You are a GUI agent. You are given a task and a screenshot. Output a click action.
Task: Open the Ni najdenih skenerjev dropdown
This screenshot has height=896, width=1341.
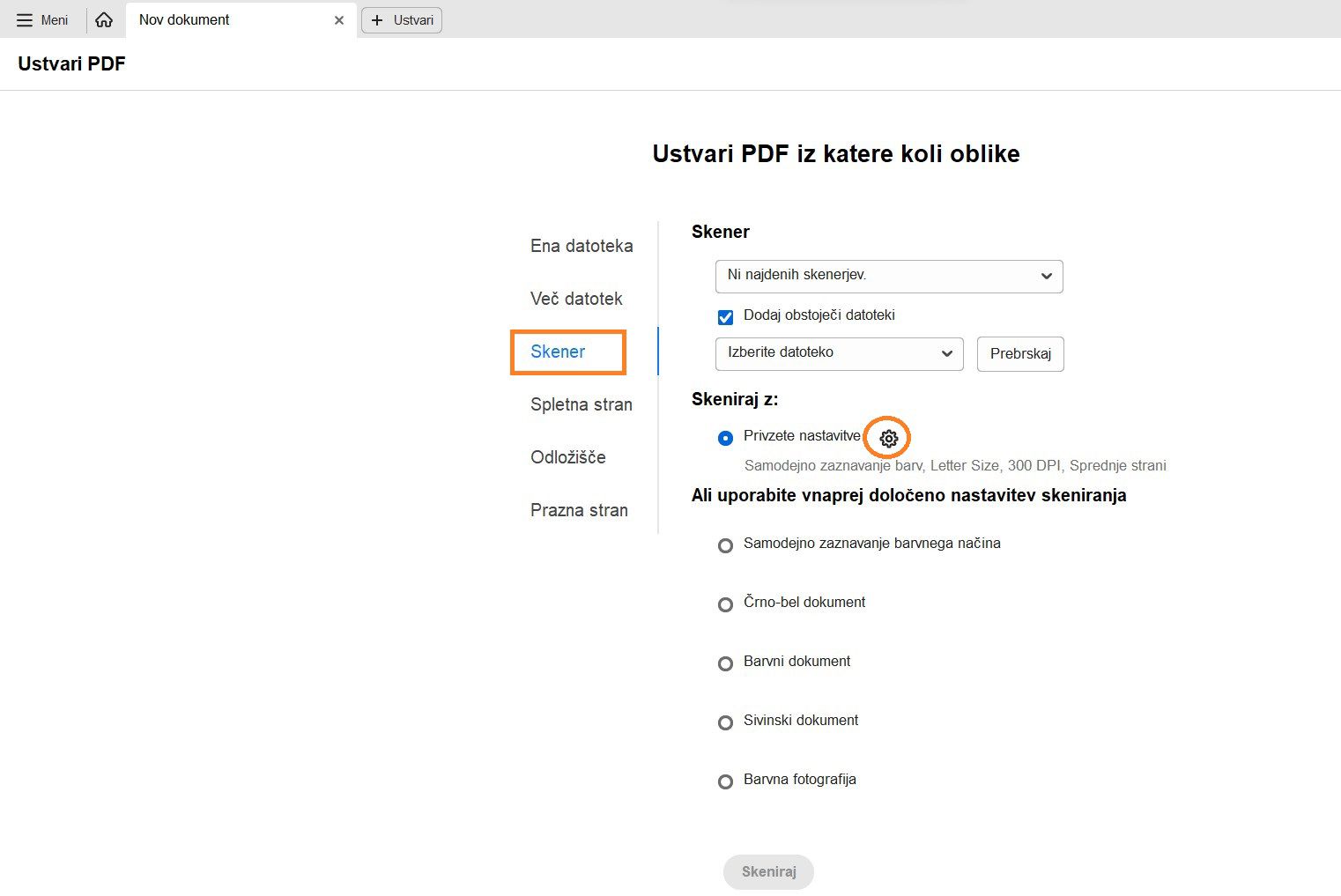click(888, 276)
